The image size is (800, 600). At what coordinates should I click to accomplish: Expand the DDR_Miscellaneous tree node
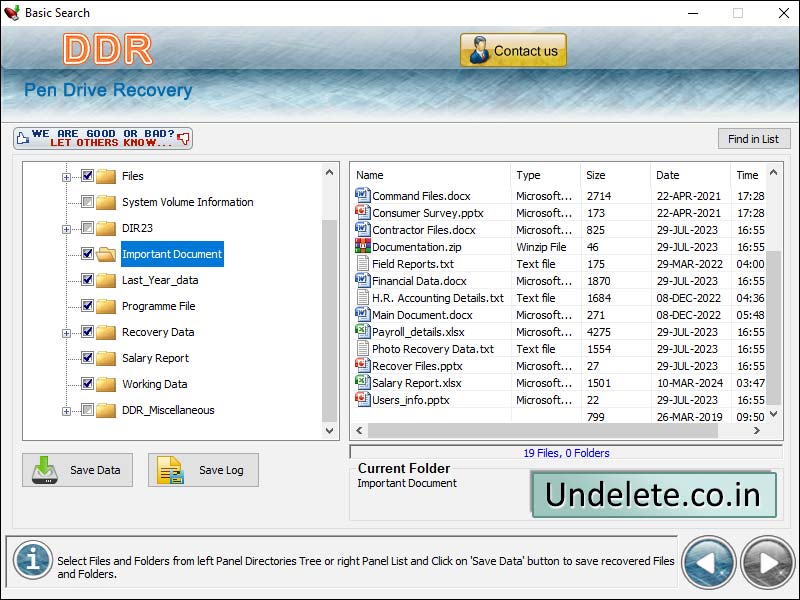click(66, 410)
